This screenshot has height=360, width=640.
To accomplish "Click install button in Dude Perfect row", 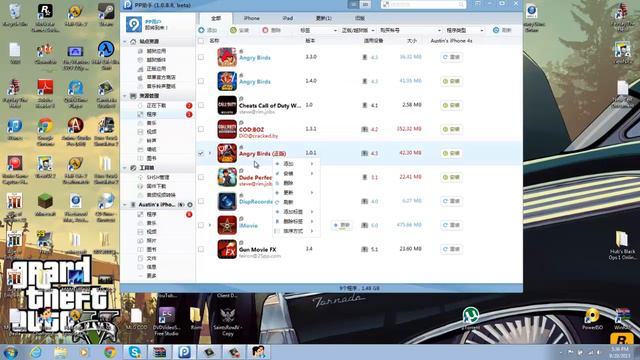I will [451, 177].
